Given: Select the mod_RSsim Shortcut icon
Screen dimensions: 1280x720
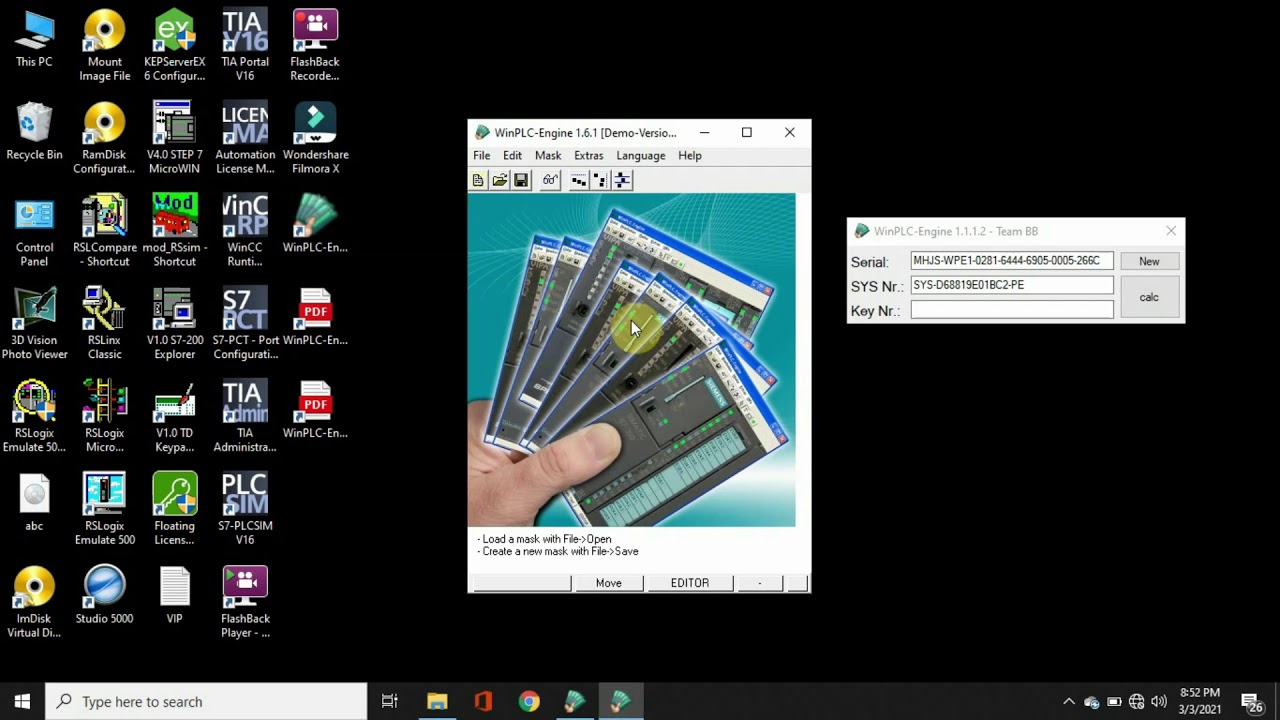Looking at the screenshot, I should tap(174, 232).
